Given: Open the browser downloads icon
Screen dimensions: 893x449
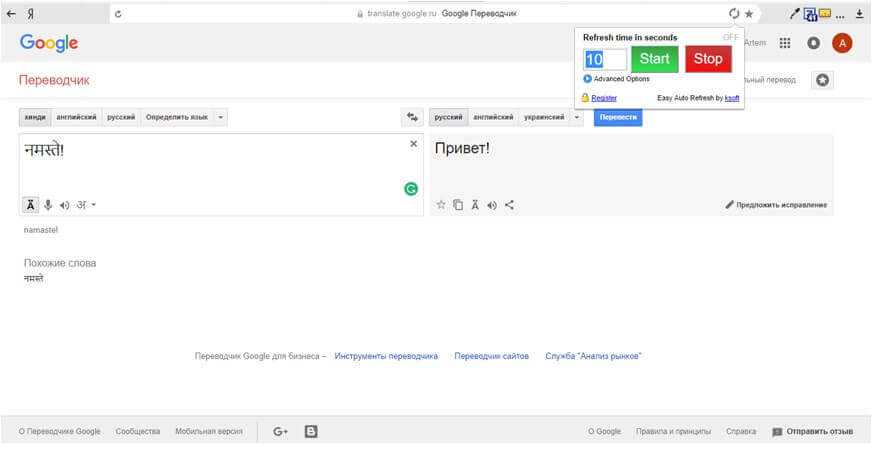Looking at the screenshot, I should (x=859, y=14).
